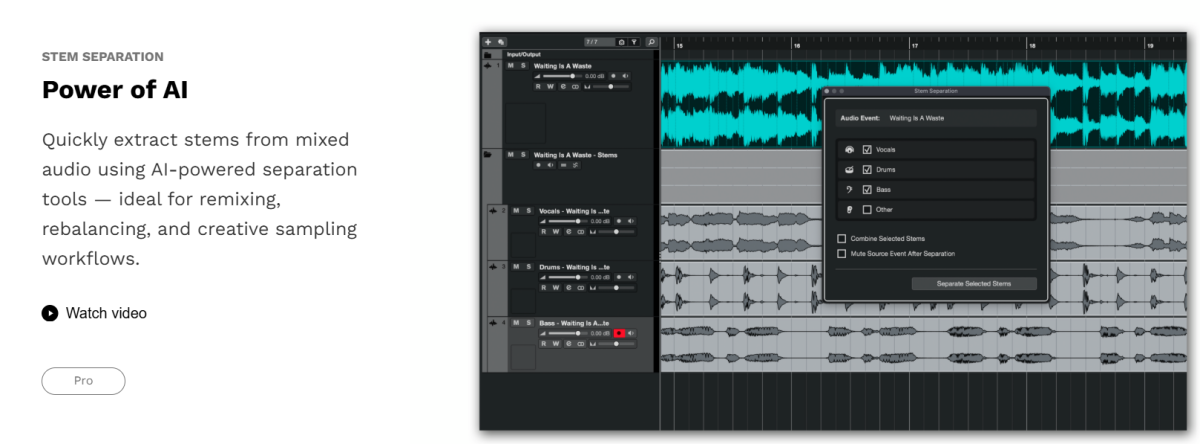The height and width of the screenshot is (444, 1200).
Task: Uncheck the Bass stem checkbox
Action: coord(867,189)
